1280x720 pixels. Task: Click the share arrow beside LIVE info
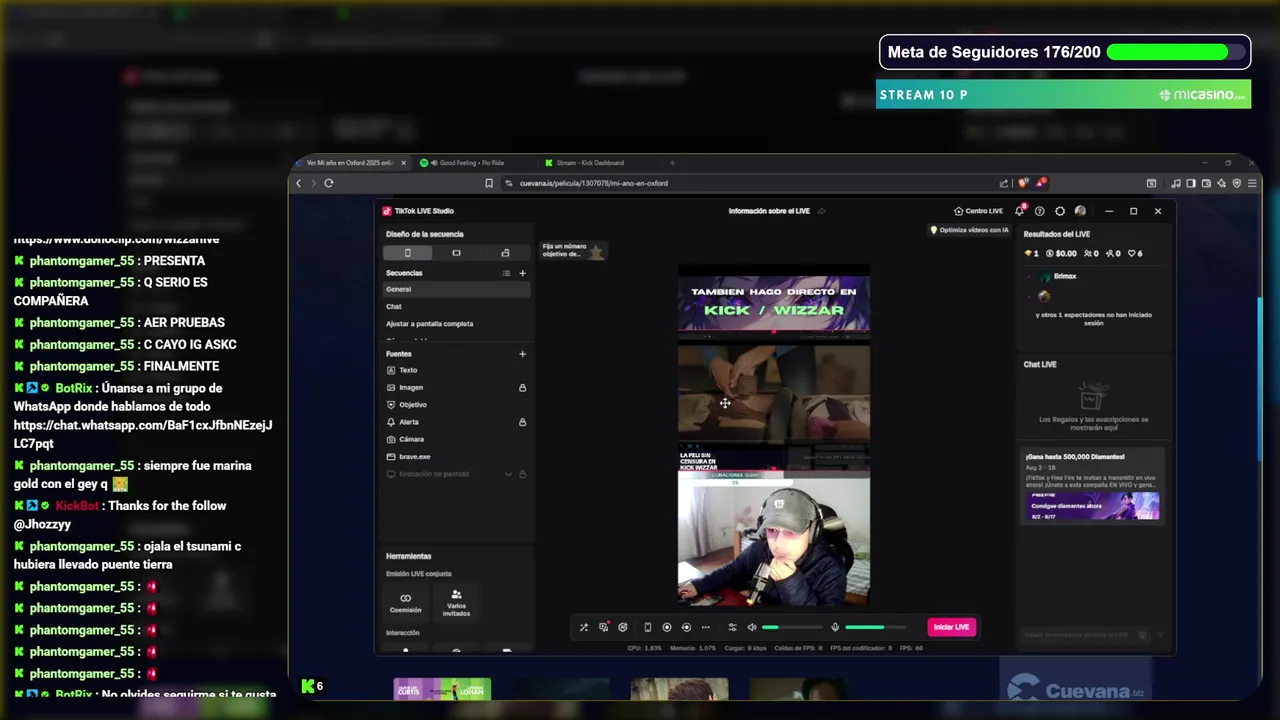(821, 211)
